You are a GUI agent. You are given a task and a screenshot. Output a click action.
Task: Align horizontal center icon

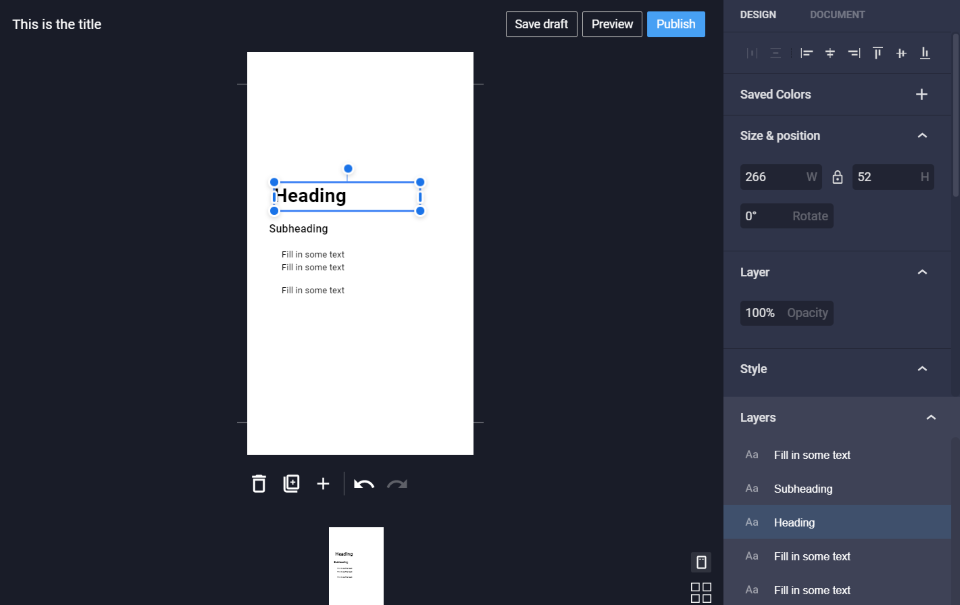pyautogui.click(x=830, y=53)
